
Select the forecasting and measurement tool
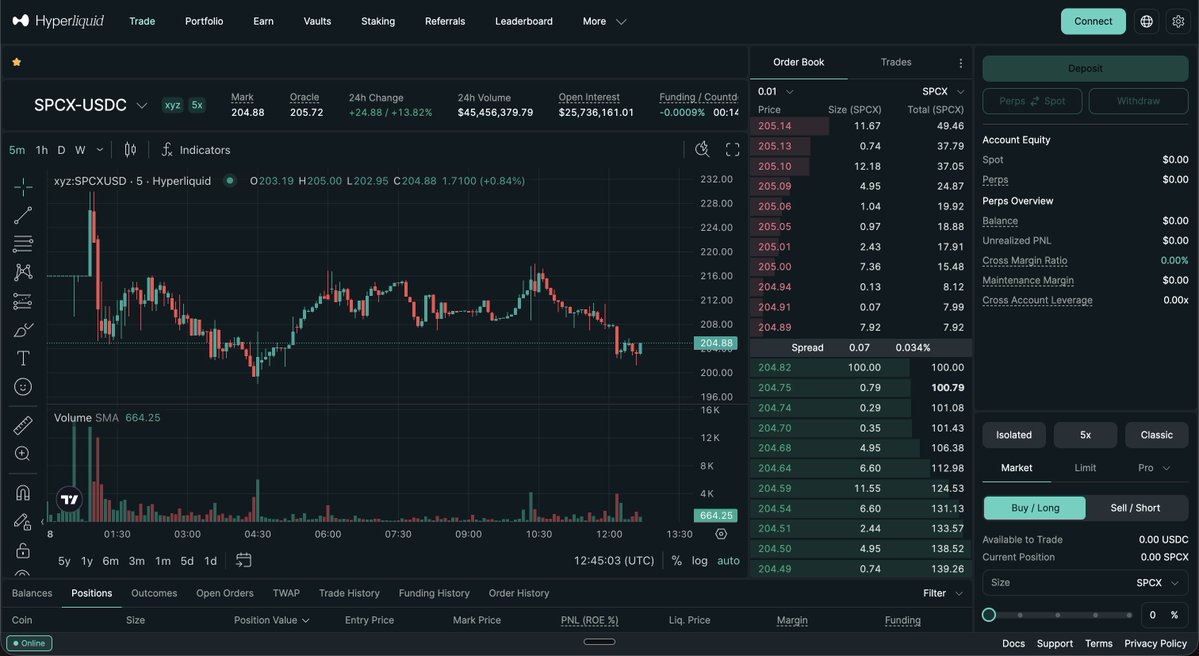pyautogui.click(x=23, y=301)
